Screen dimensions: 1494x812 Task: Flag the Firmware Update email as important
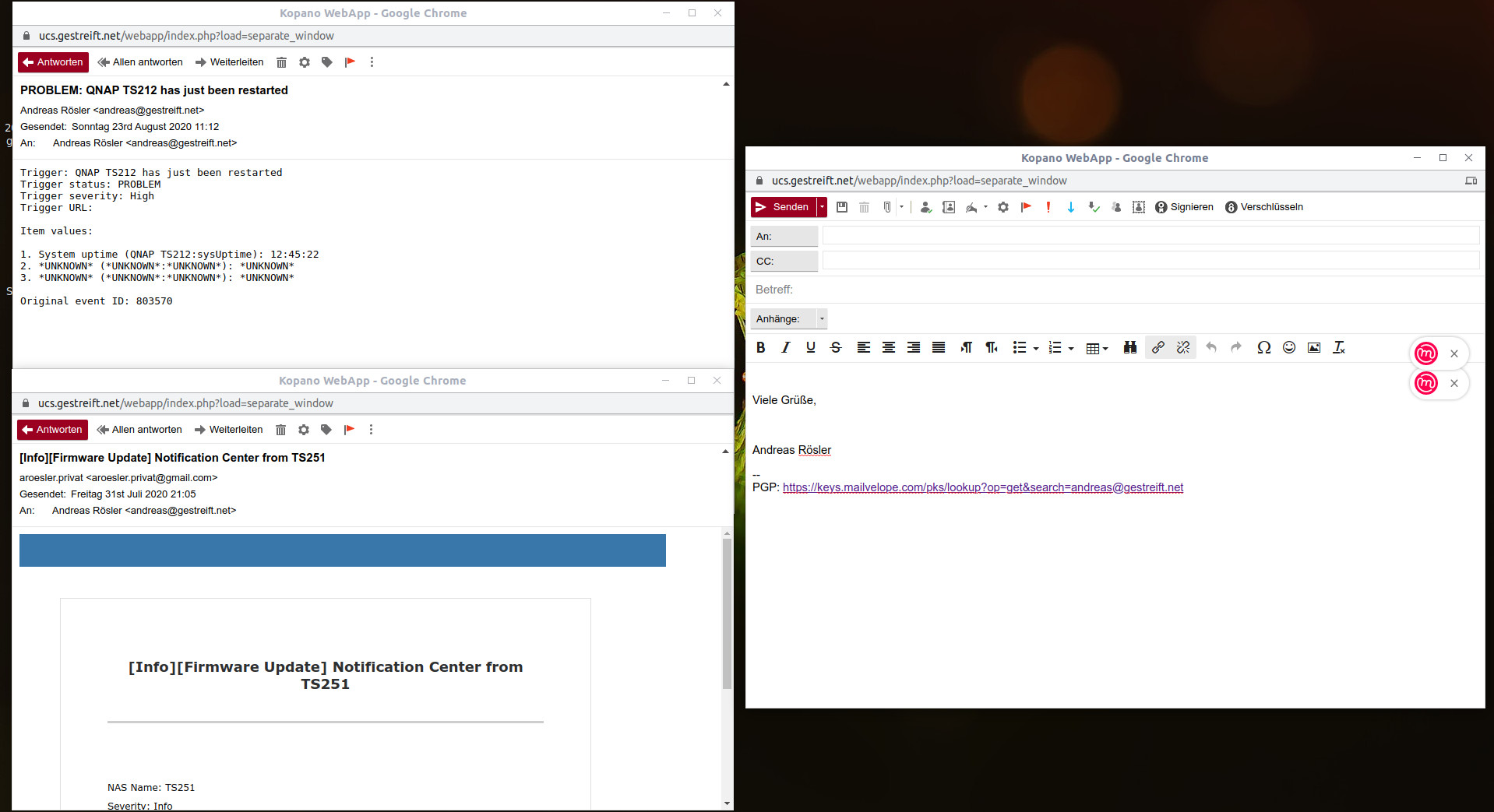point(349,429)
